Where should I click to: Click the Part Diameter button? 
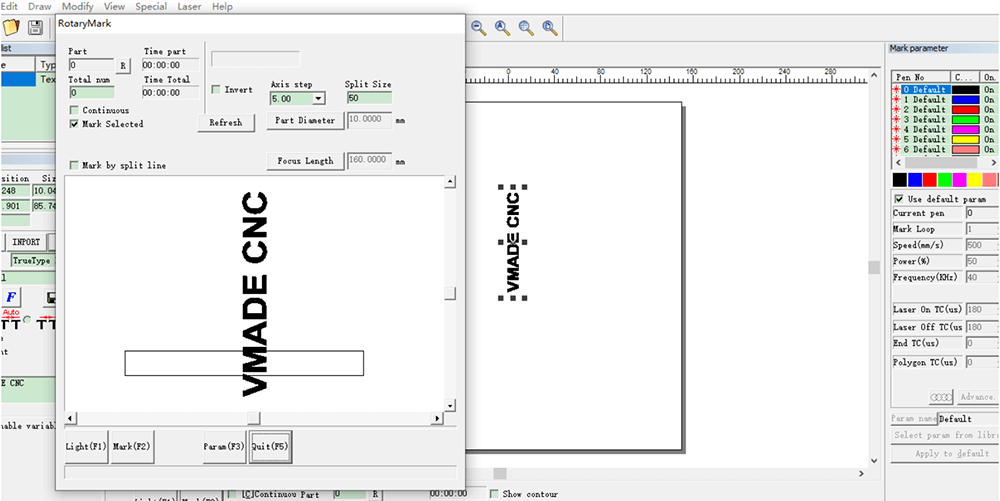(x=305, y=120)
